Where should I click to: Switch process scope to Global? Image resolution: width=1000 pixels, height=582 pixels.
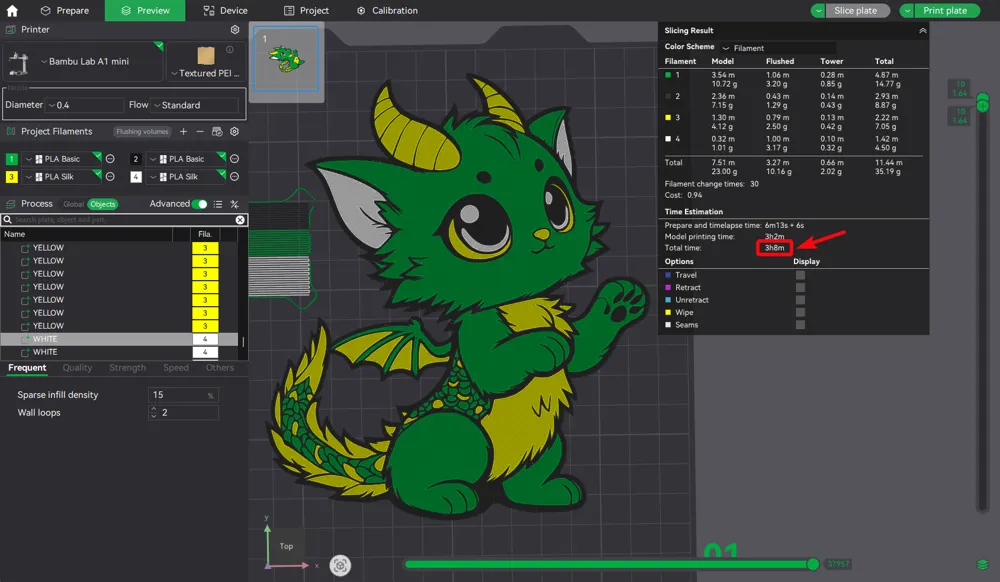tap(73, 204)
